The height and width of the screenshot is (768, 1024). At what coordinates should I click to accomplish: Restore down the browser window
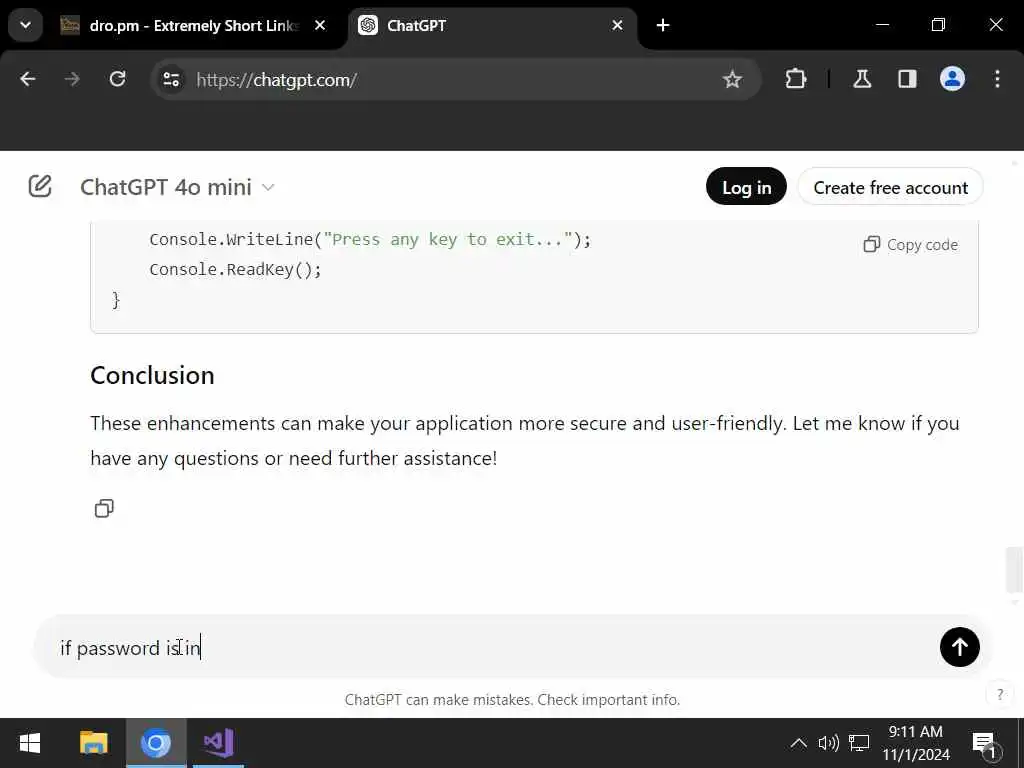coord(938,25)
